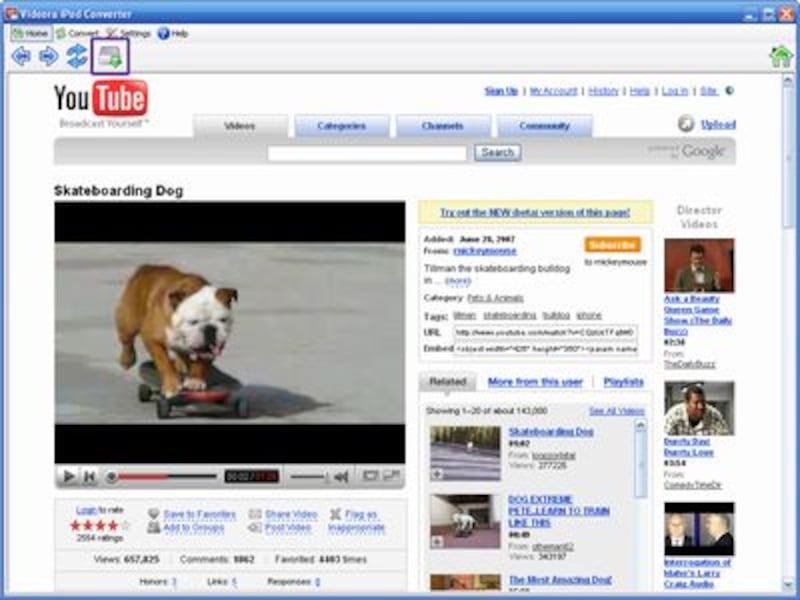Screen dimensions: 800x600
Task: Click the Search button
Action: click(x=496, y=151)
